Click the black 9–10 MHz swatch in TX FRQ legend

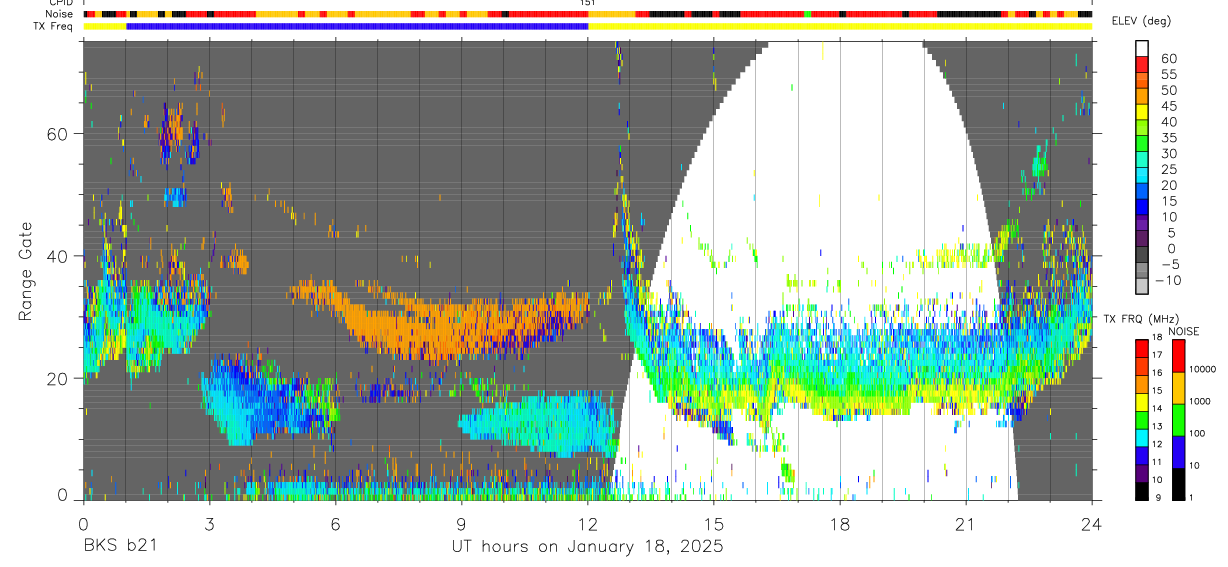pos(1143,491)
